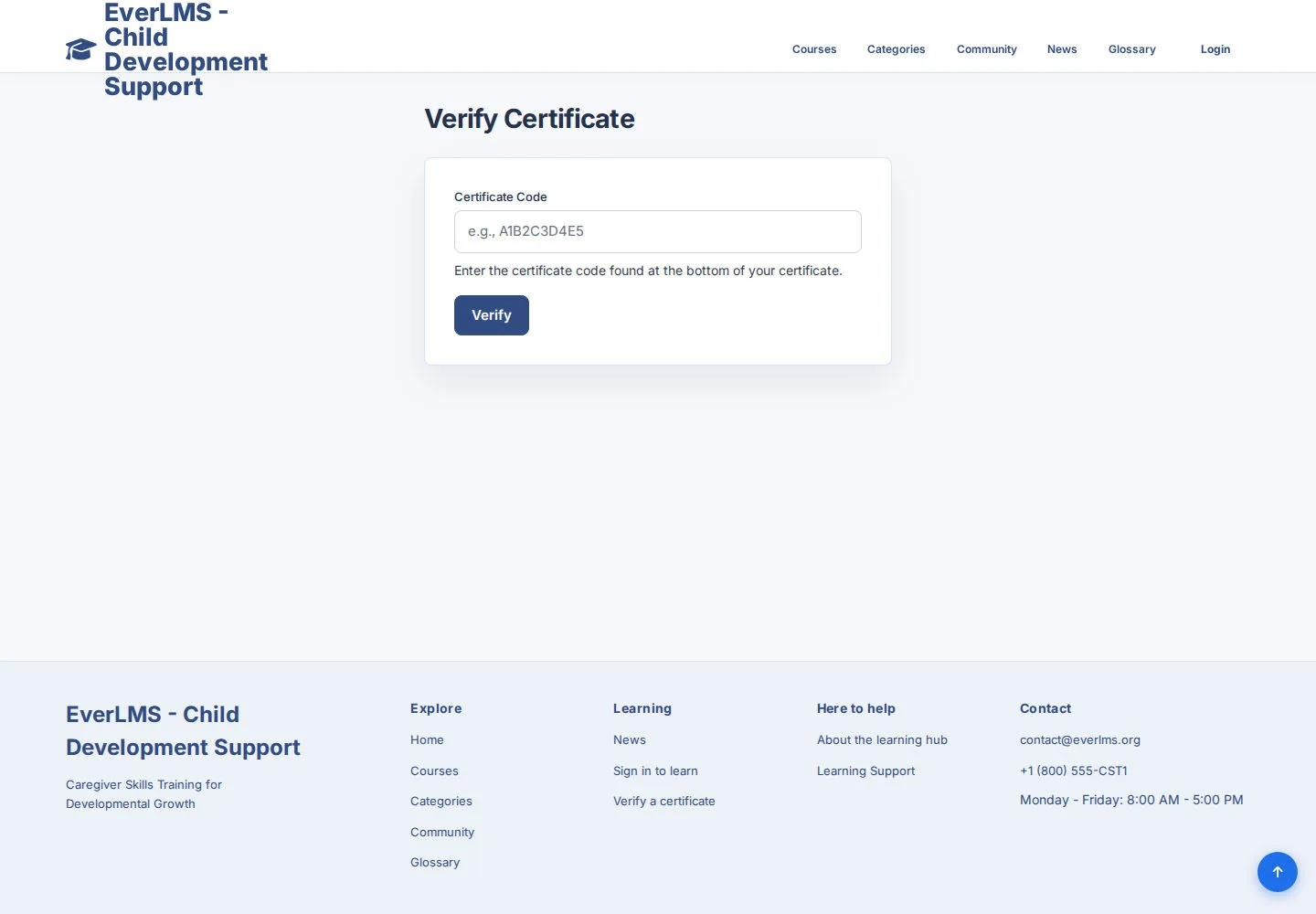Click the Sign in to learn link
The height and width of the screenshot is (914, 1316).
pyautogui.click(x=655, y=771)
